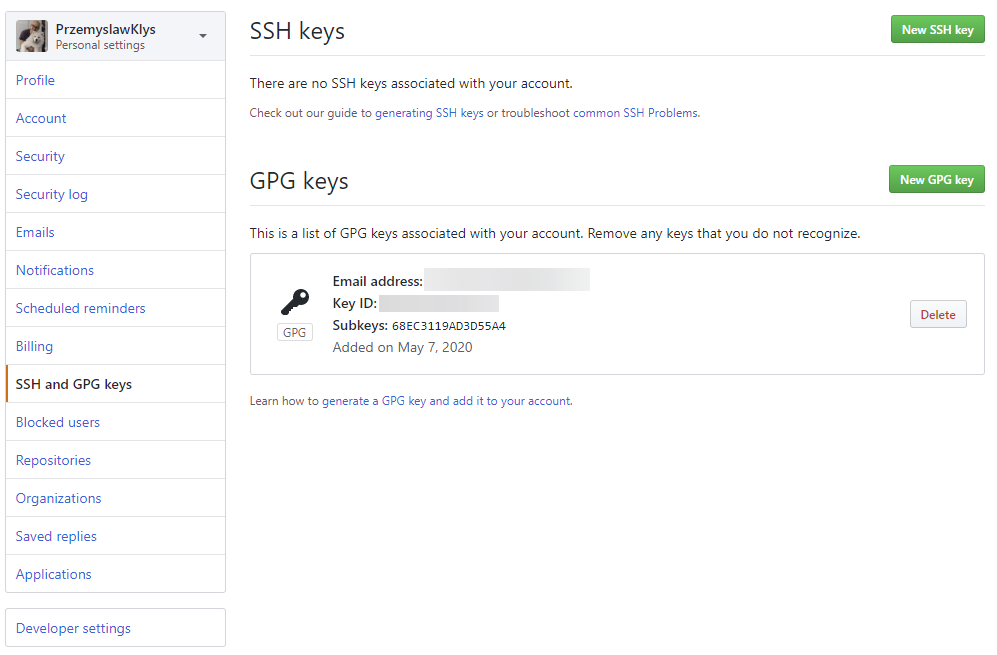
Task: Click the New GPG key button
Action: coord(936,179)
